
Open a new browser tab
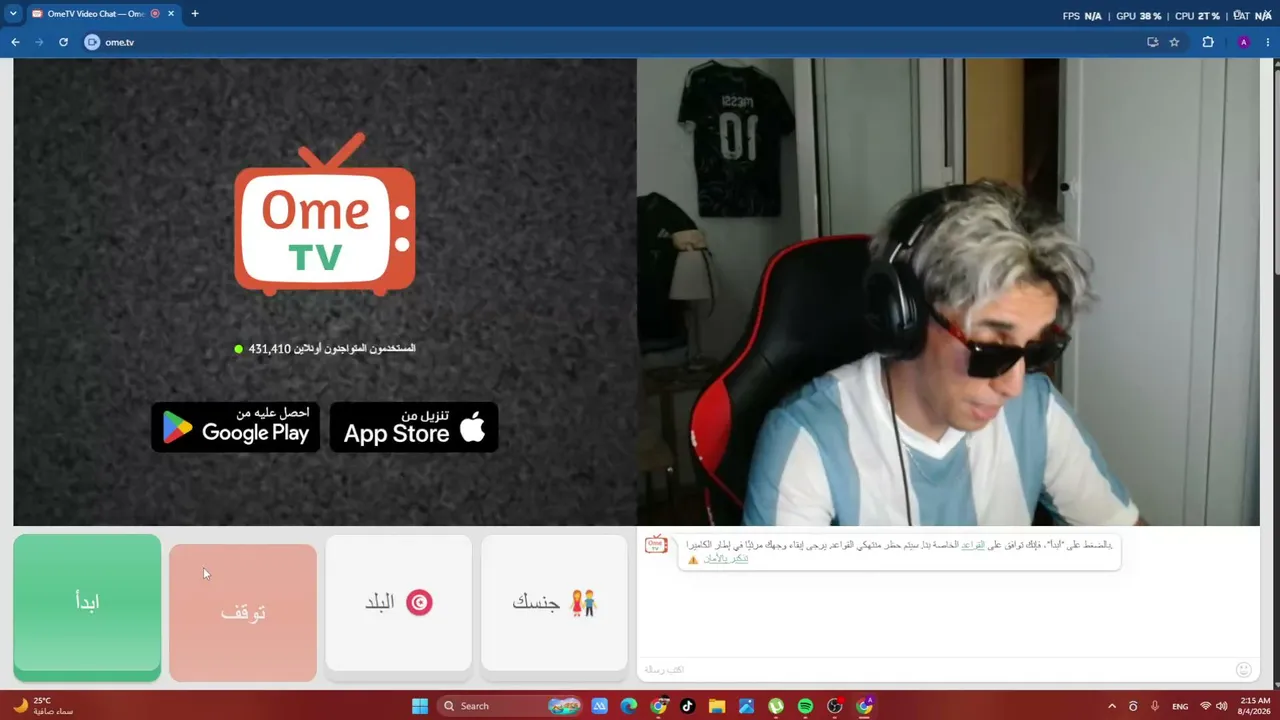[195, 14]
